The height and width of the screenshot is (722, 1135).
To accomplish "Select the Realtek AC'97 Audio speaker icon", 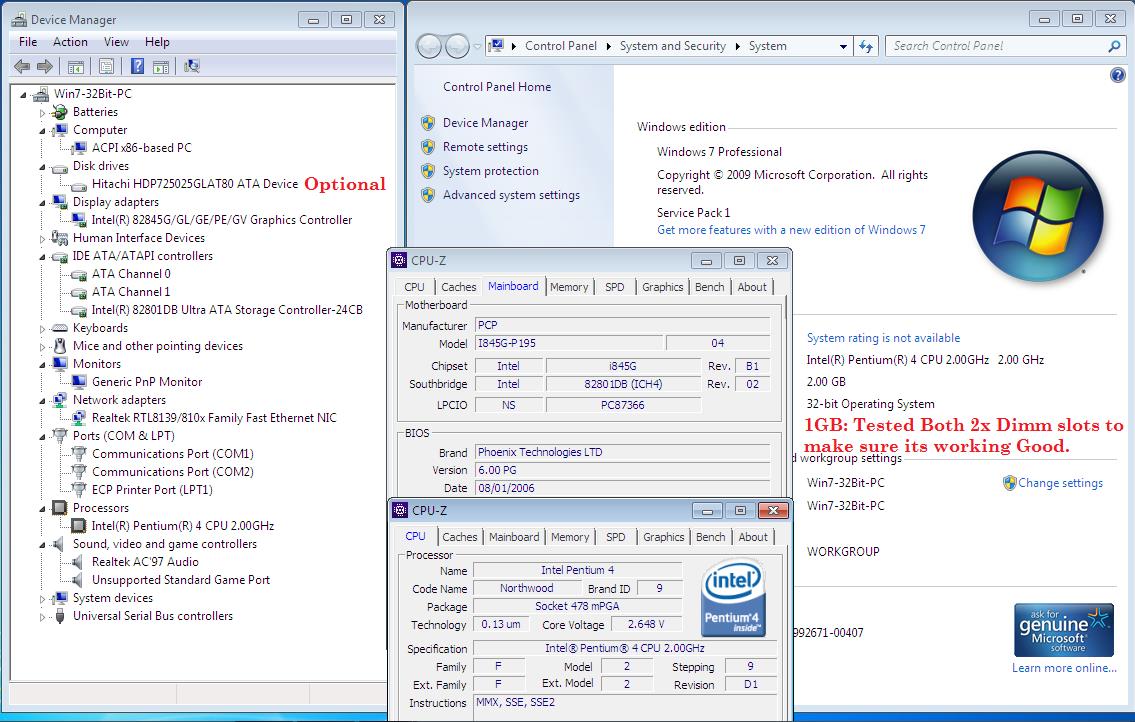I will click(x=77, y=562).
